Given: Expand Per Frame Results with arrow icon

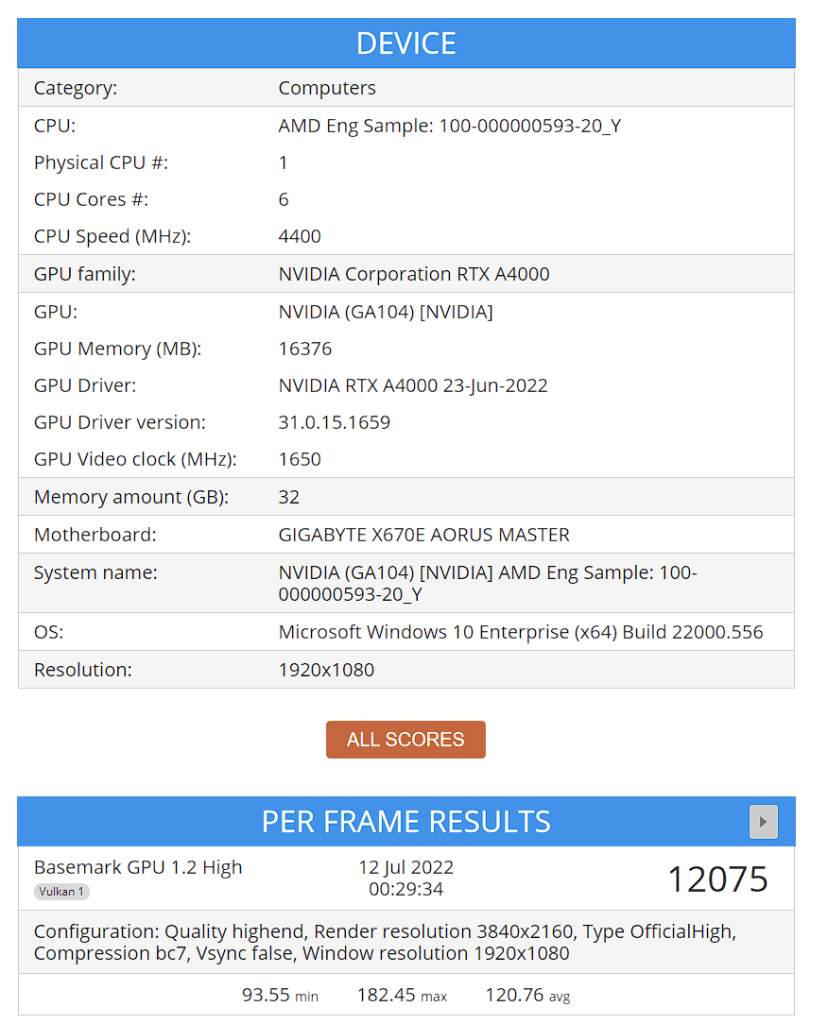Looking at the screenshot, I should [x=763, y=821].
